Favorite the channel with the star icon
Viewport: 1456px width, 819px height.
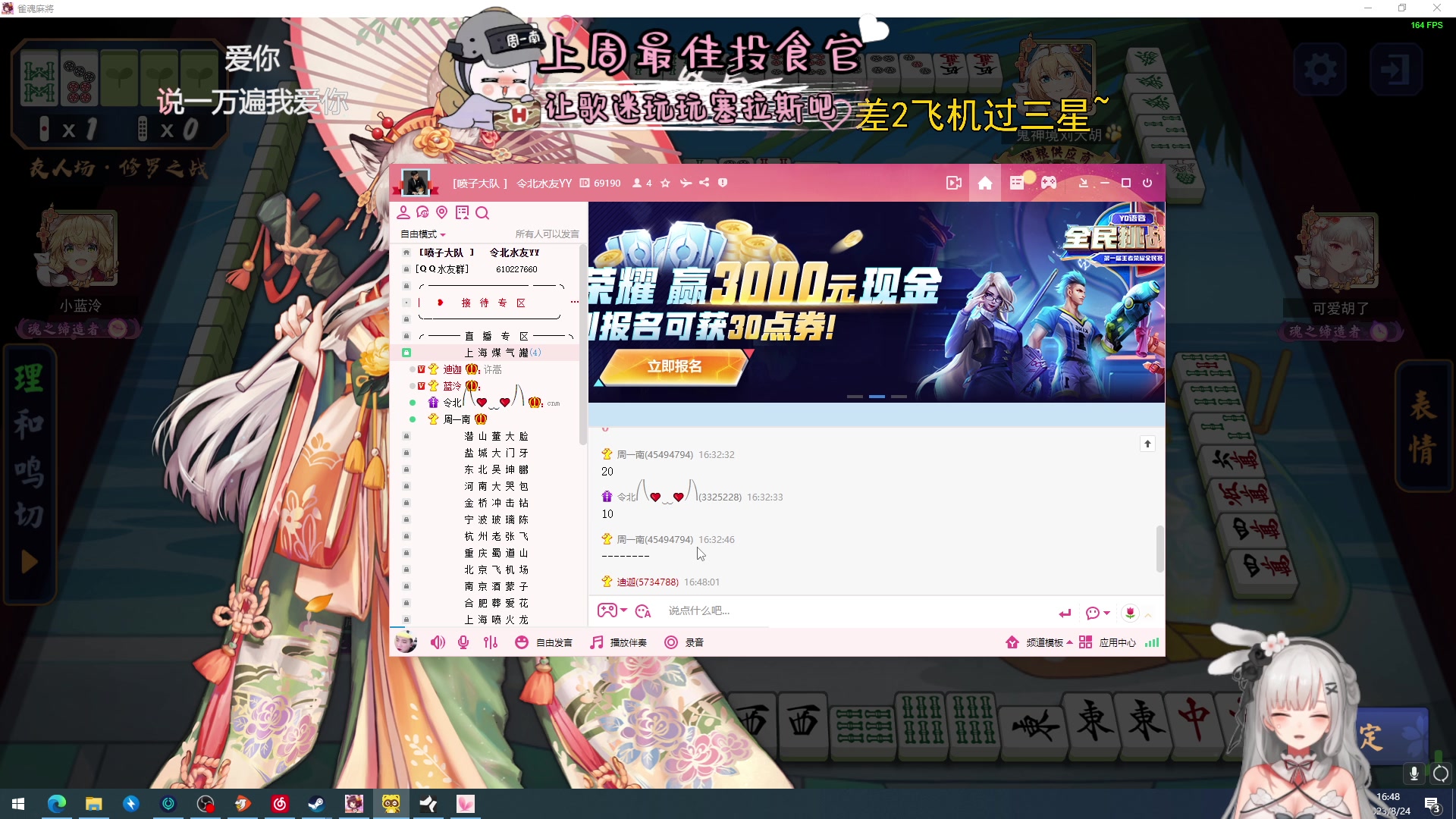point(665,183)
